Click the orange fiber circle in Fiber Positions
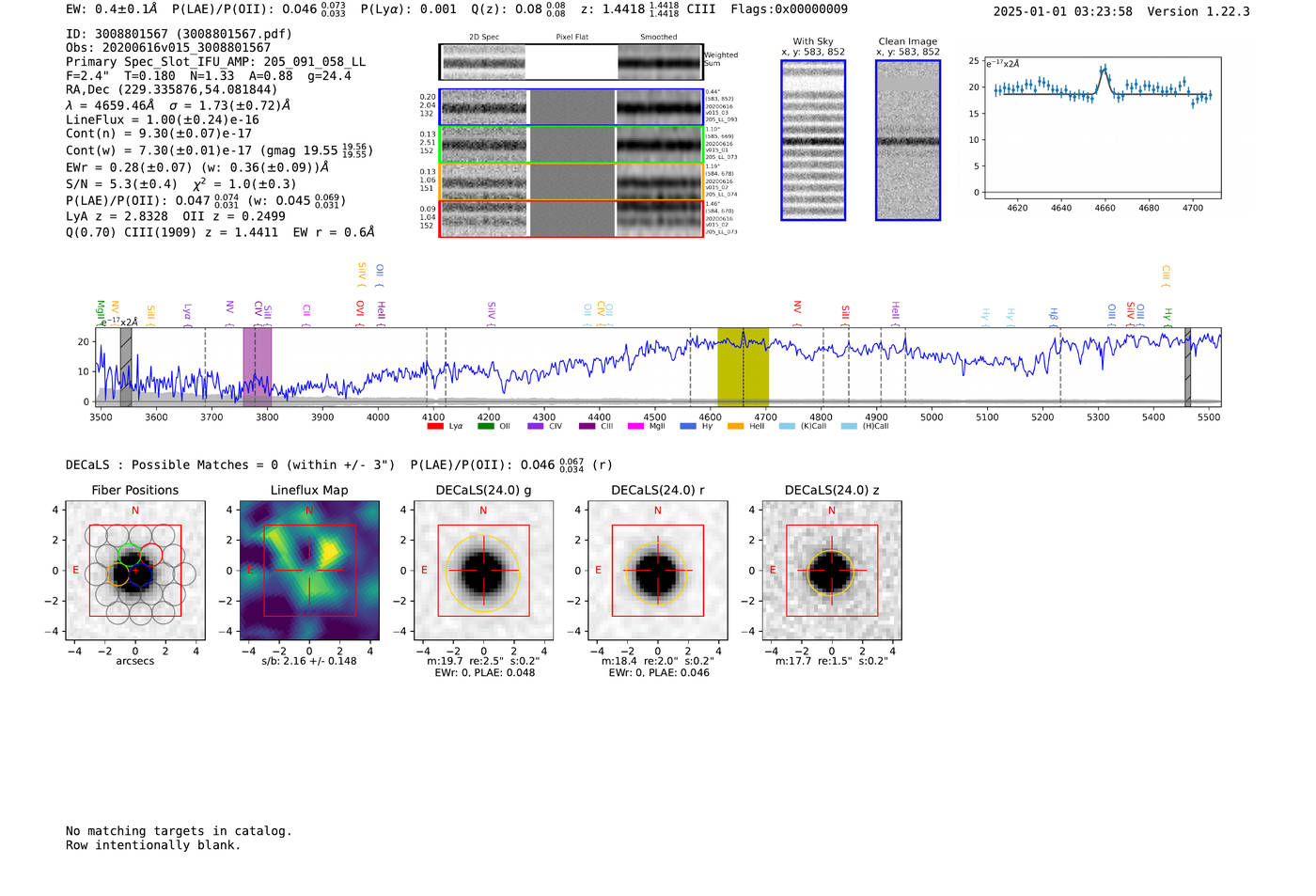Image resolution: width=1316 pixels, height=896 pixels. tap(117, 574)
